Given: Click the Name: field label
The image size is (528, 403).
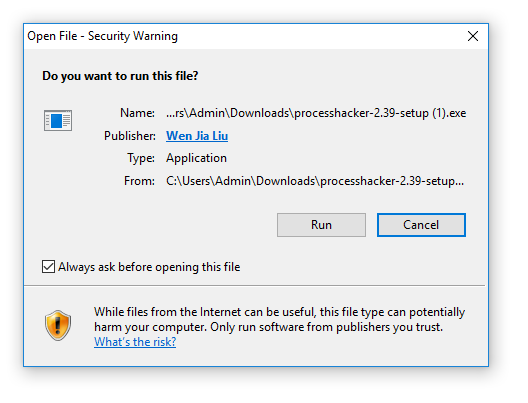Looking at the screenshot, I should coord(137,113).
